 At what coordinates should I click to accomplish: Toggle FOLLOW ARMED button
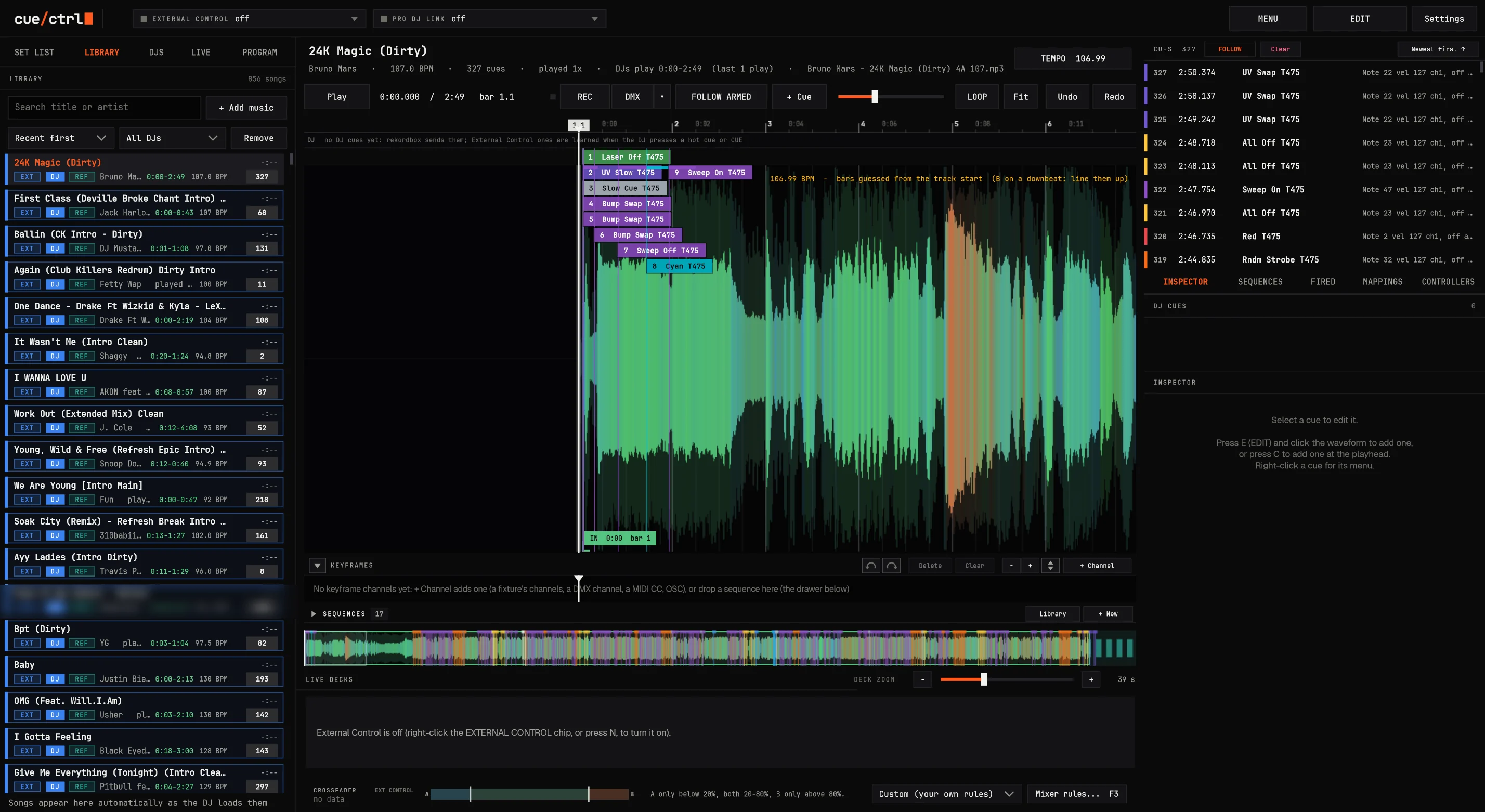(x=721, y=97)
